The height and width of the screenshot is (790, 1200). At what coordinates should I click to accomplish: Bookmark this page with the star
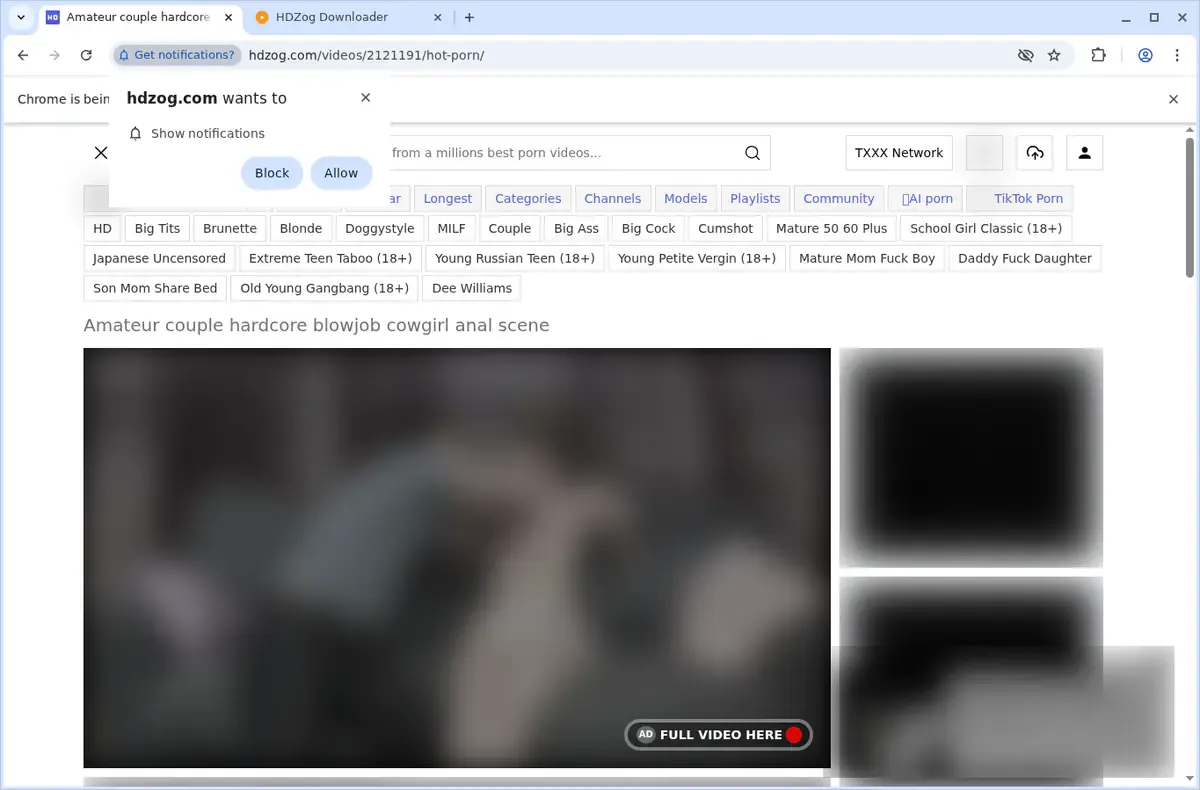[1054, 55]
